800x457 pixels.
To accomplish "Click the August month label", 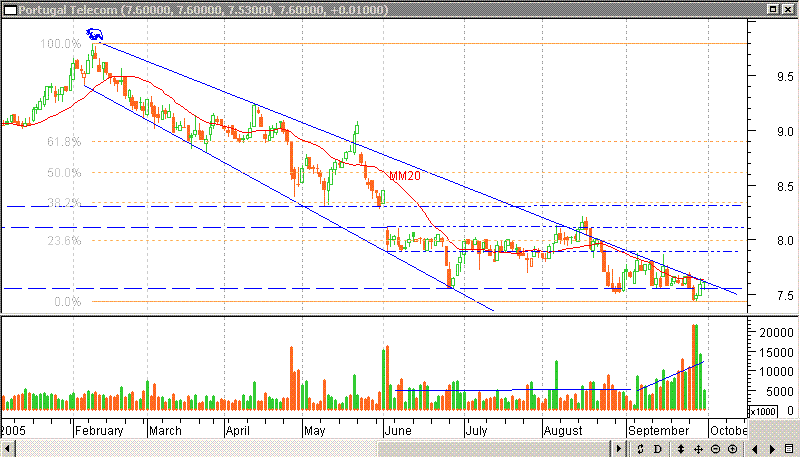I will [563, 431].
